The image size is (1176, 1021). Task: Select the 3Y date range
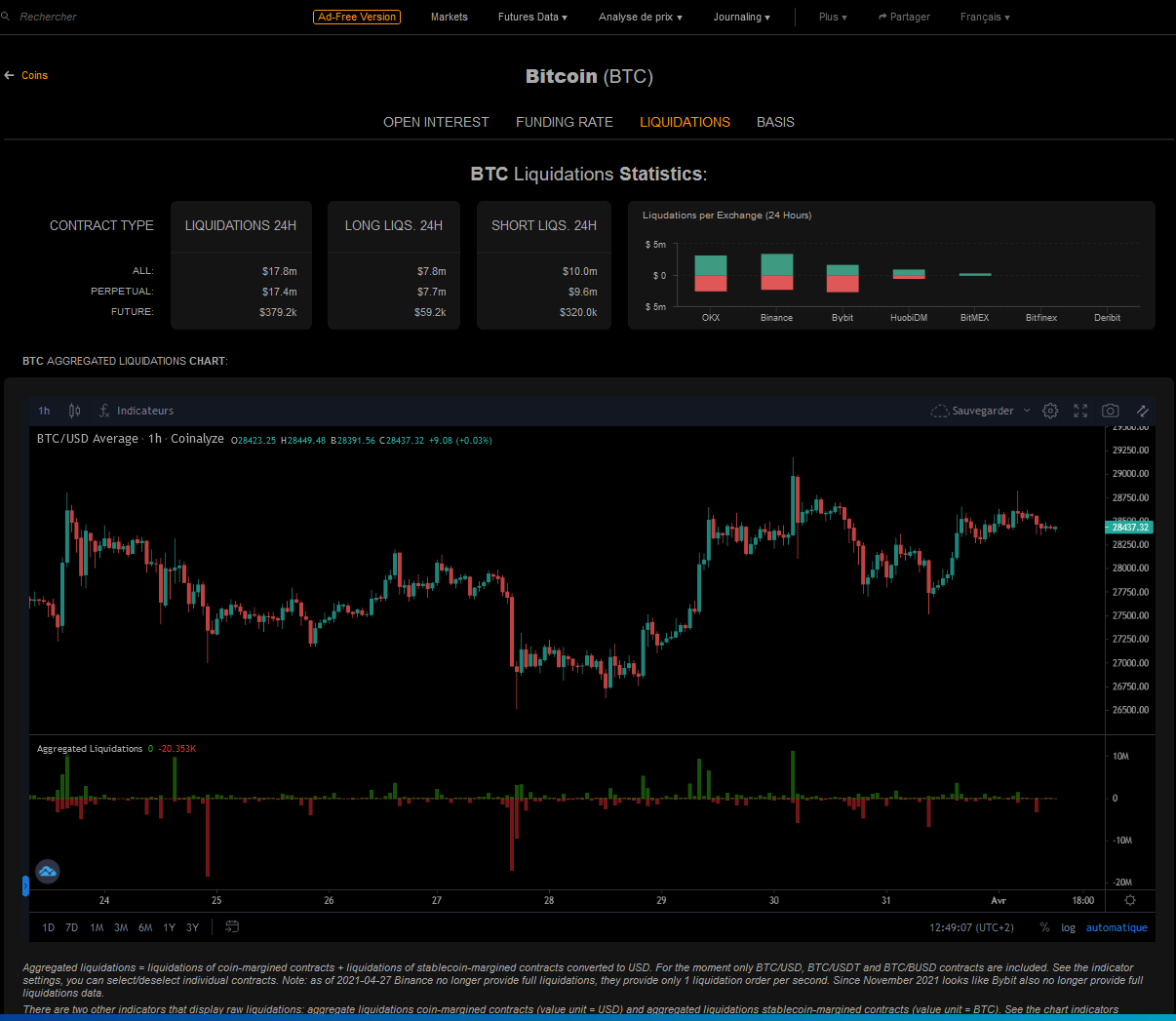(x=192, y=927)
